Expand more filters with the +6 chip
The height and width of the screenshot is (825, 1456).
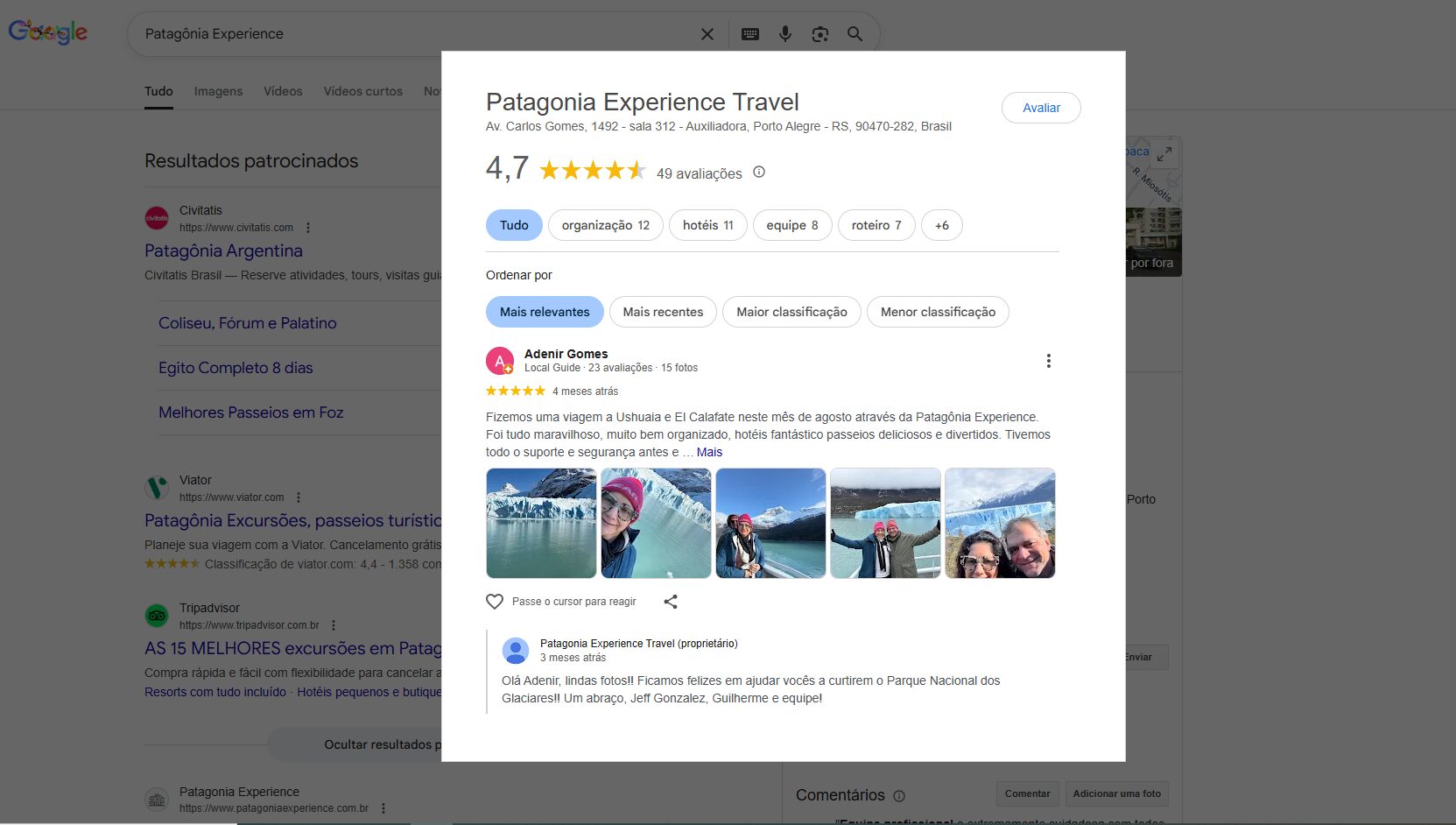tap(941, 225)
